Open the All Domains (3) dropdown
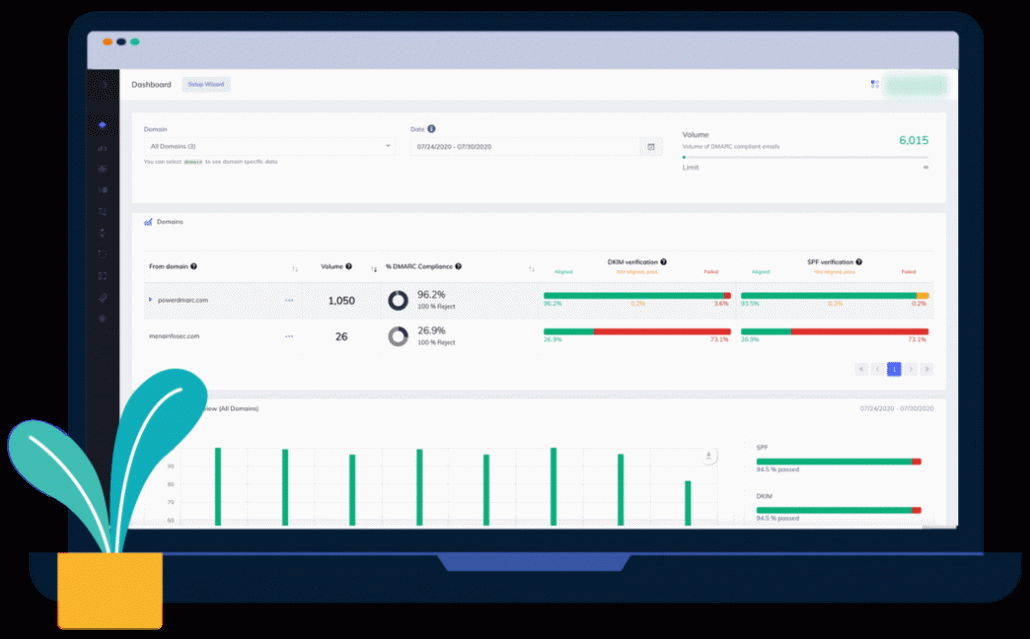1030x639 pixels. click(x=268, y=147)
